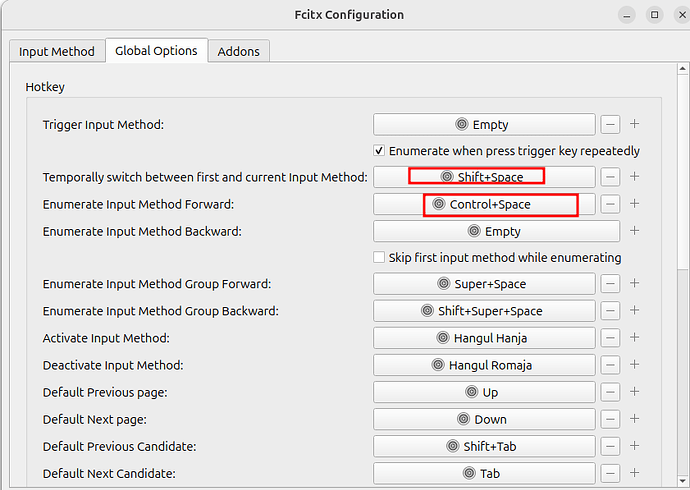This screenshot has height=490, width=690.
Task: Add hotkey for Default Next Candidate
Action: 634,473
